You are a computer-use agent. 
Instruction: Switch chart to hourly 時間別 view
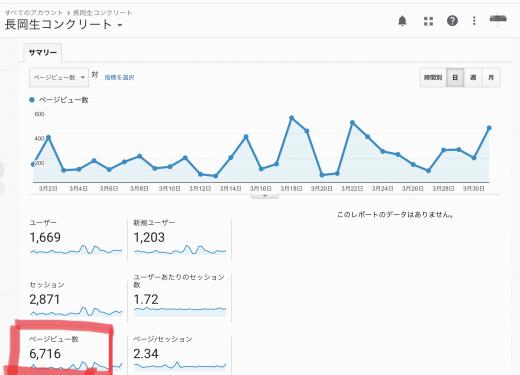click(433, 77)
